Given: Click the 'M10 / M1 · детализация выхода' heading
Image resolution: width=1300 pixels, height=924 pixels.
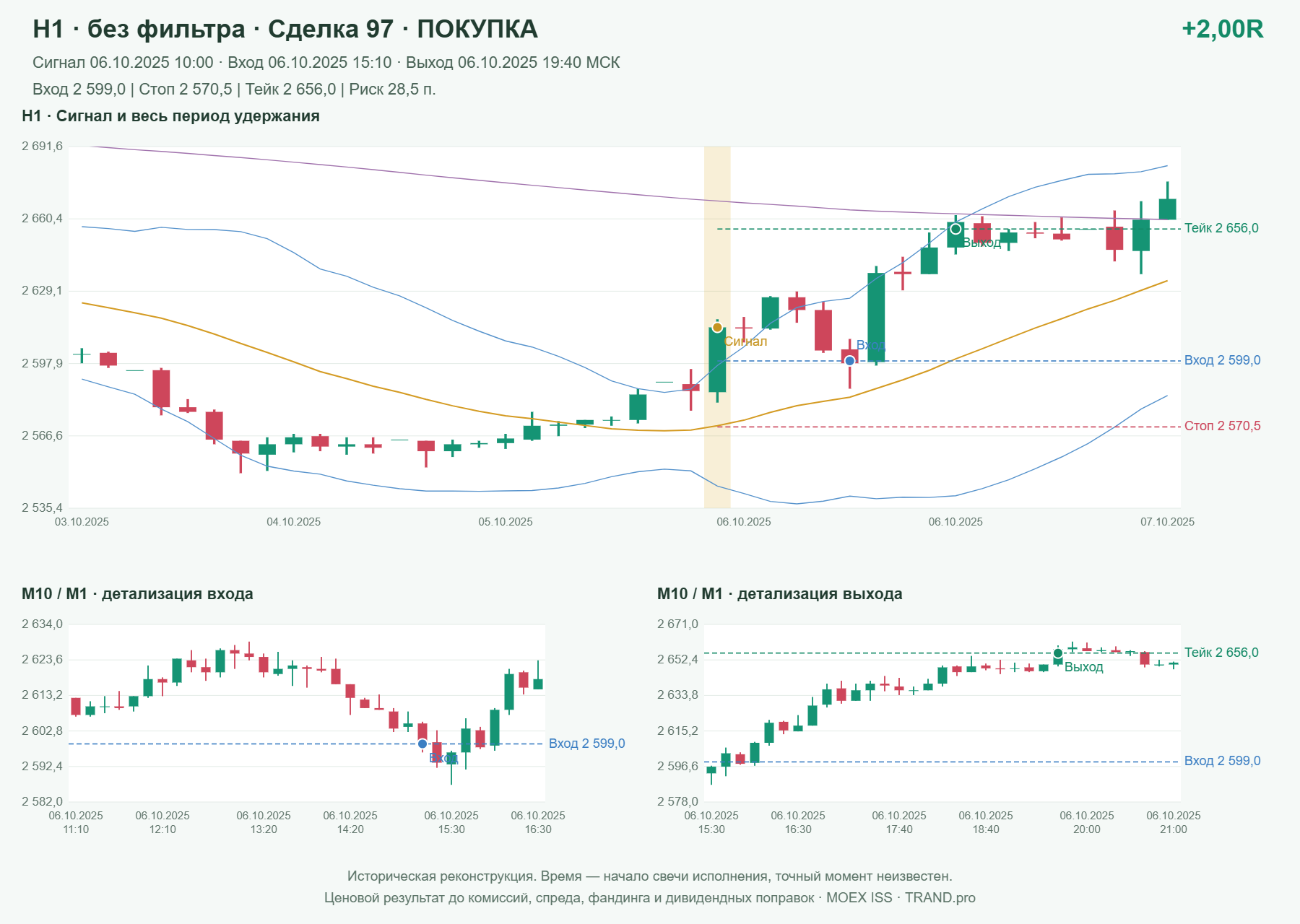Looking at the screenshot, I should (x=780, y=594).
